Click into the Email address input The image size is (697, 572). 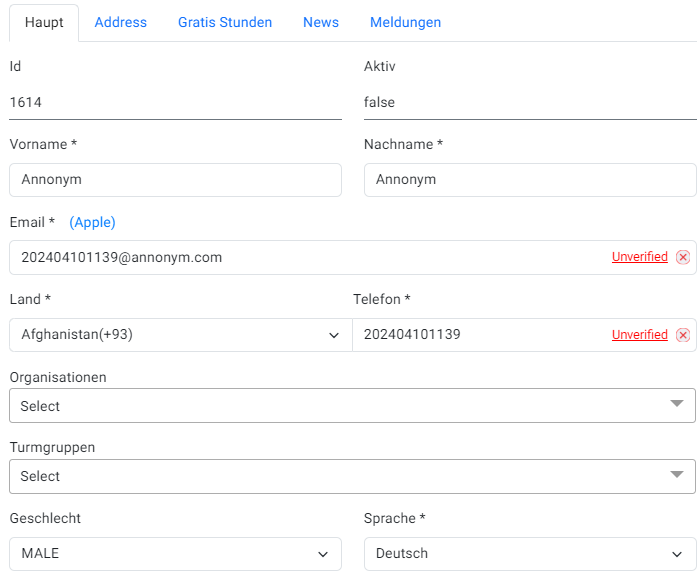300,257
